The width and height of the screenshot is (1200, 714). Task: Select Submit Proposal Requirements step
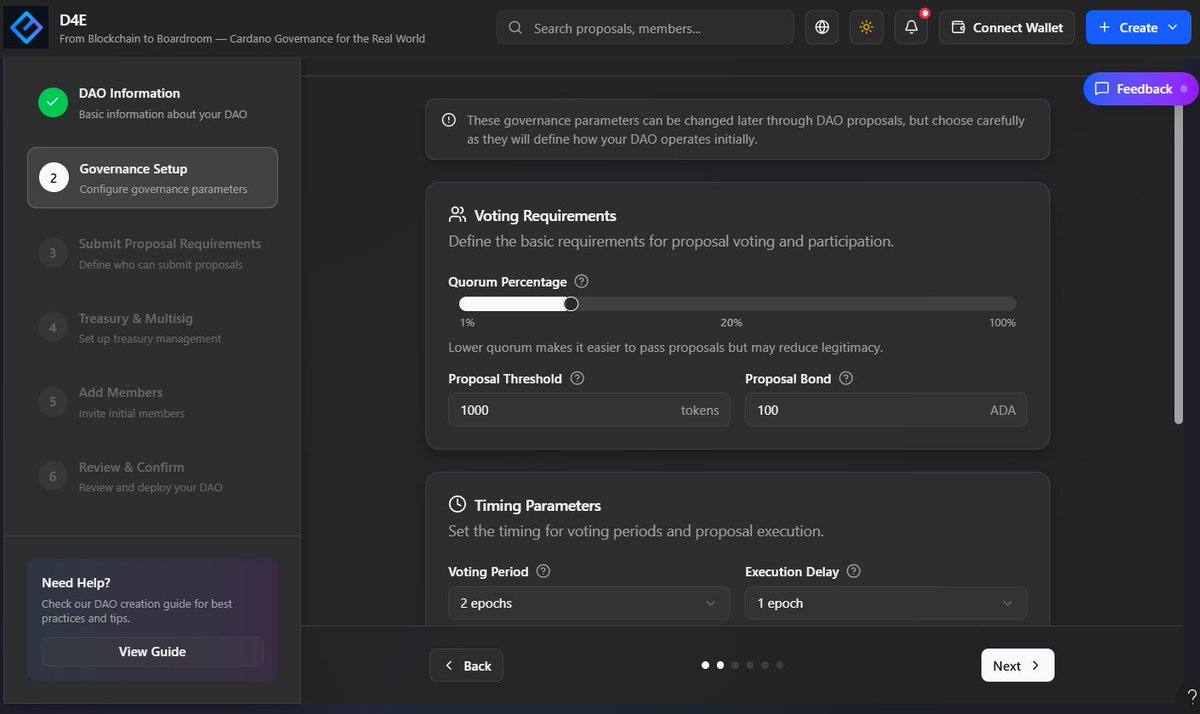[x=152, y=253]
